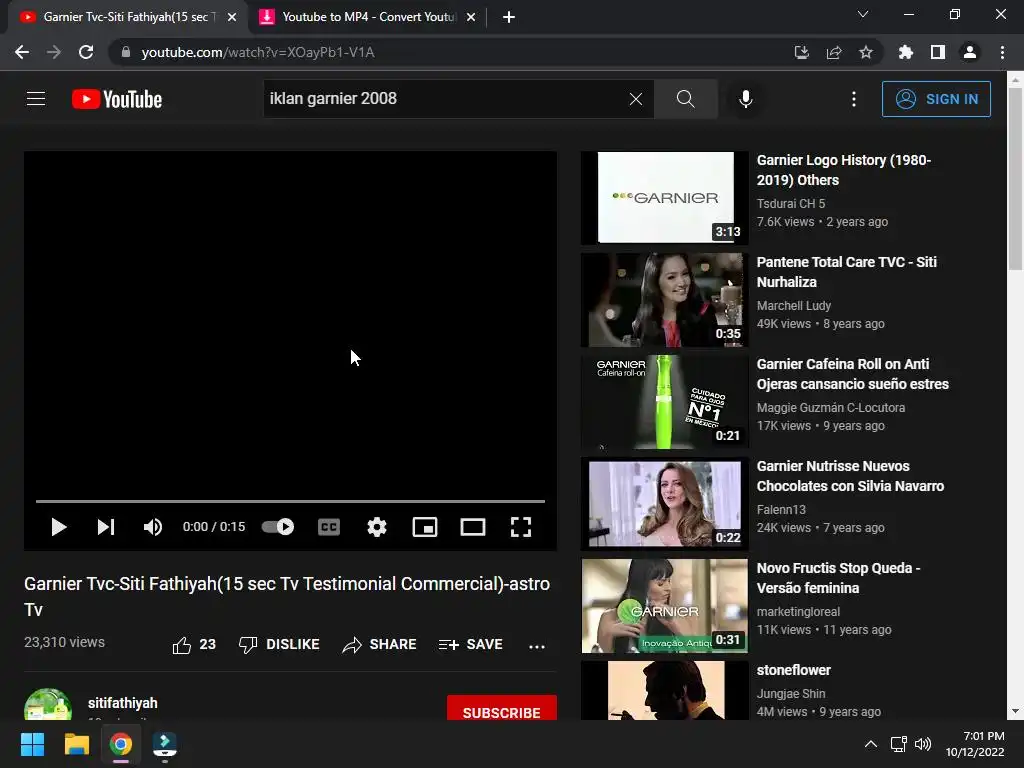This screenshot has height=768, width=1024.
Task: Skip to next video
Action: pos(106,527)
